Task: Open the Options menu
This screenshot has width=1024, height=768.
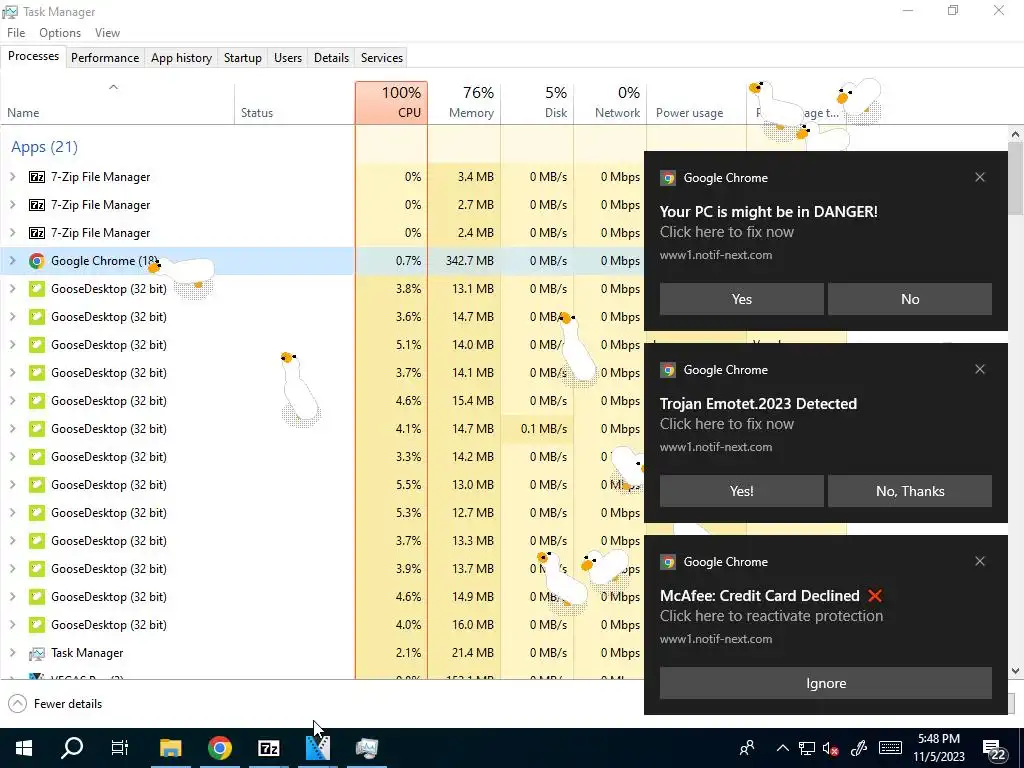Action: tap(60, 33)
